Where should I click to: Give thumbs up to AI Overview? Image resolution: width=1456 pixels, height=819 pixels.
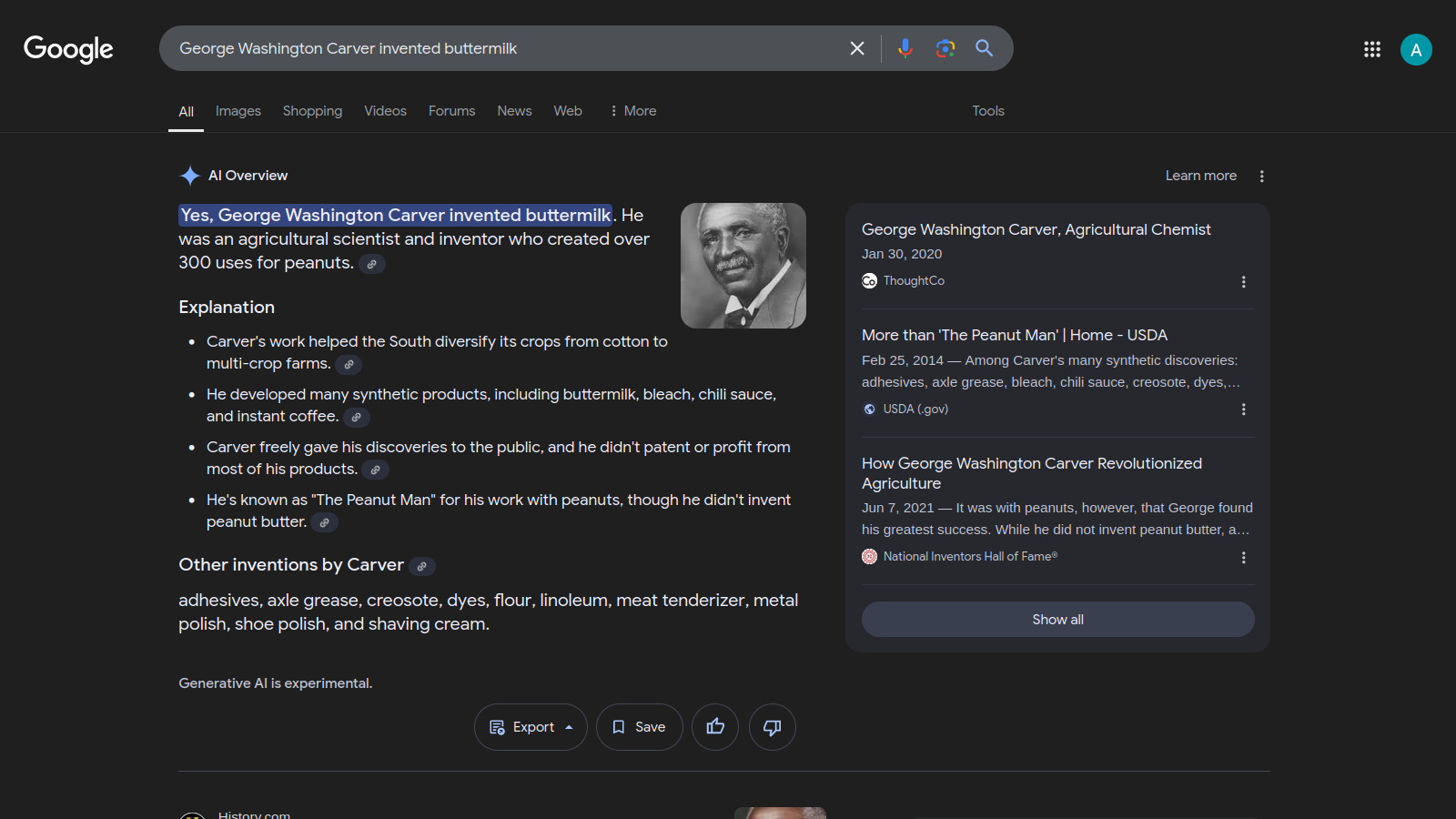(x=715, y=727)
